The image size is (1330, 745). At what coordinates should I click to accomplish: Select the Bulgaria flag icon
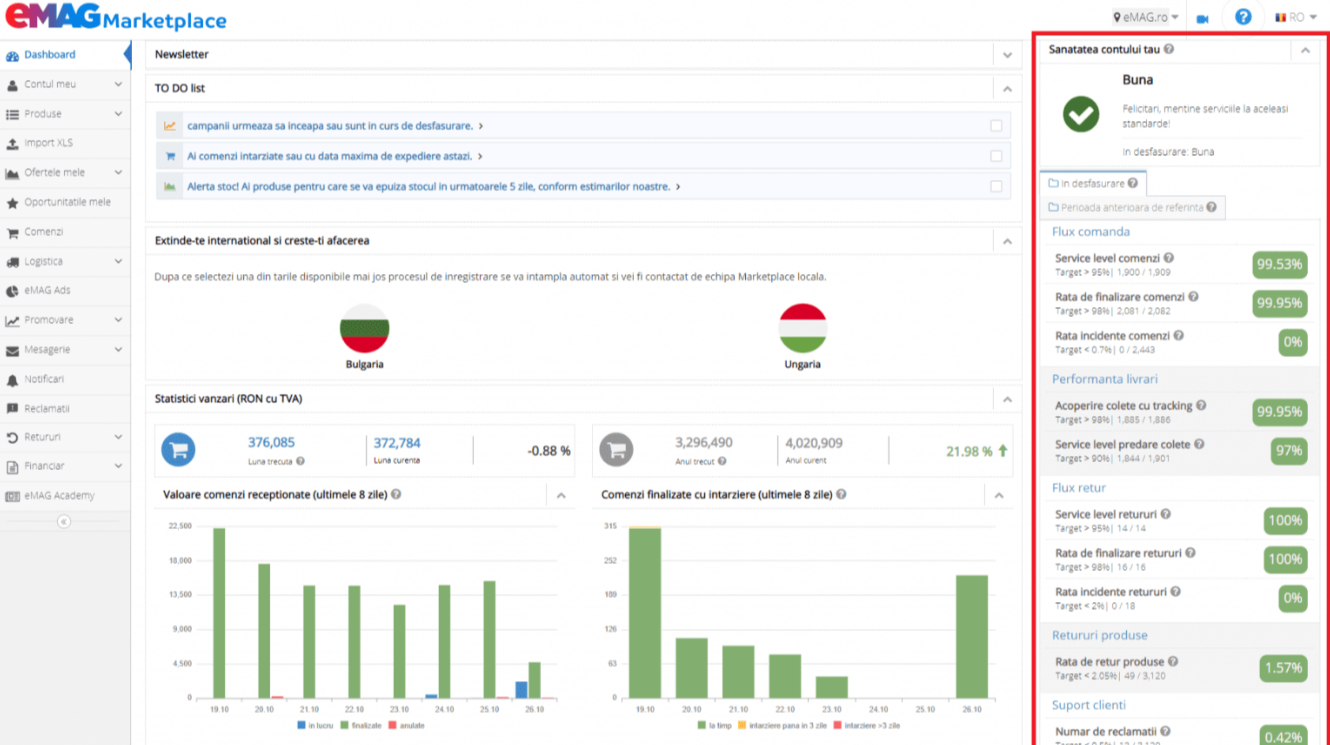click(x=365, y=328)
